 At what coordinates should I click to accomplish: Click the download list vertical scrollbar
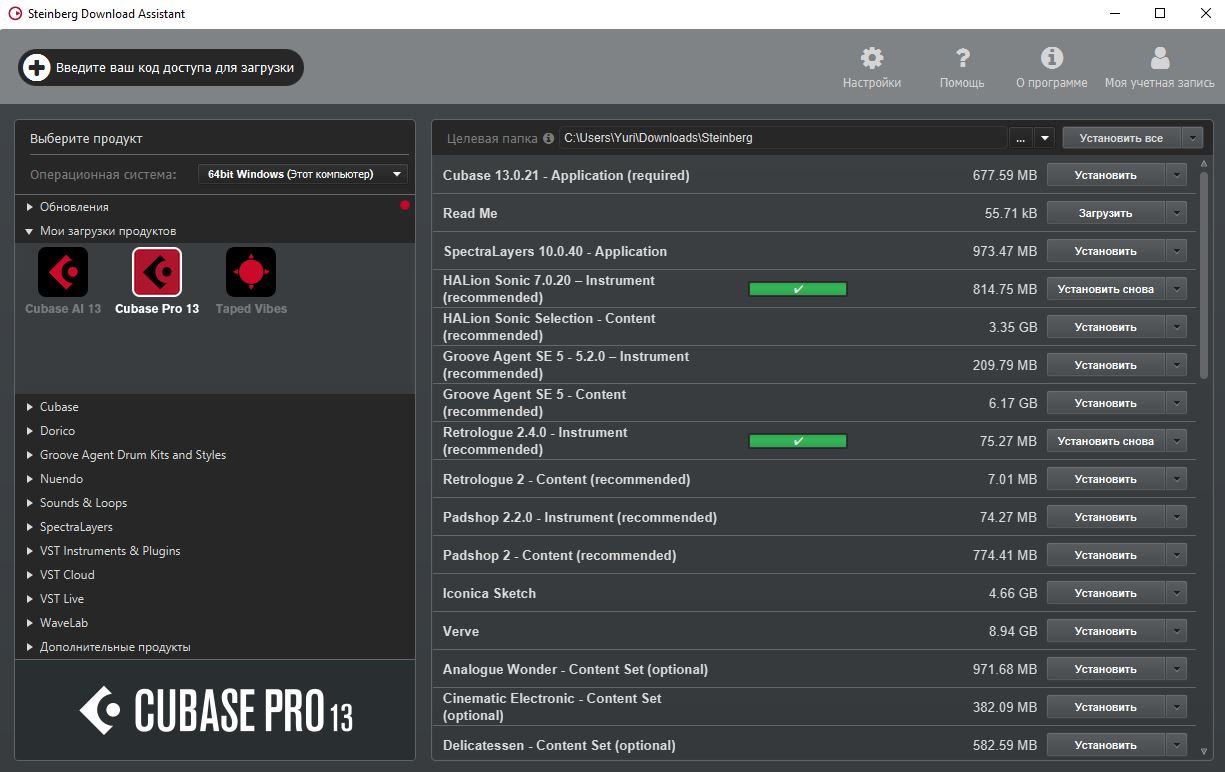point(1204,275)
